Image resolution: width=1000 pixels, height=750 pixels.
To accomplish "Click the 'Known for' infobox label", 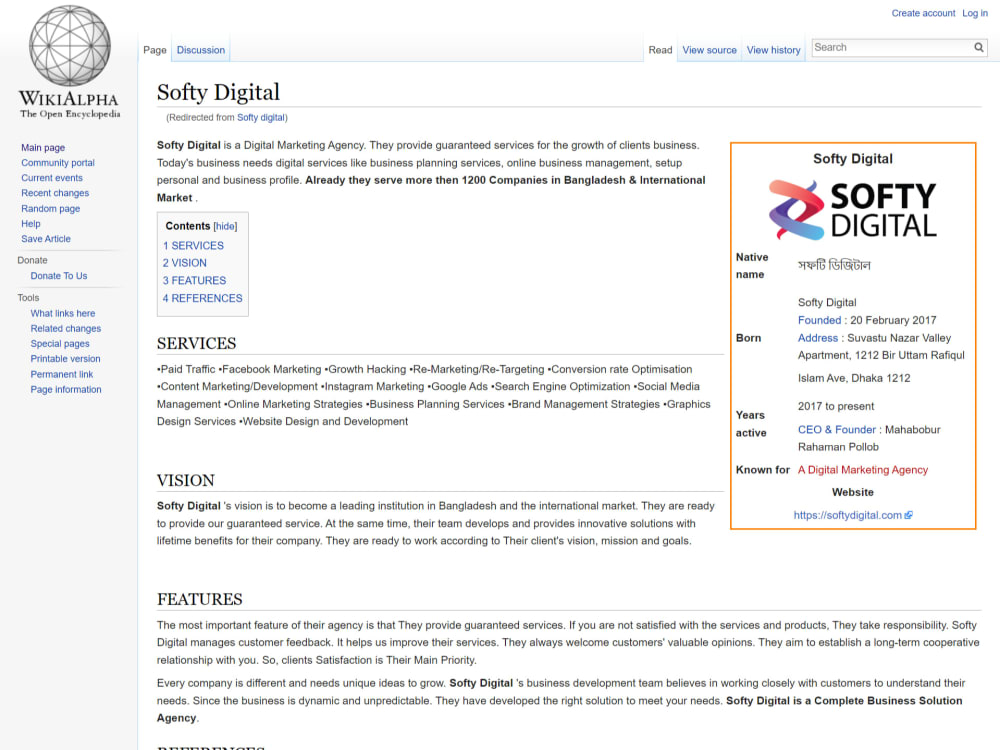I will pos(763,470).
